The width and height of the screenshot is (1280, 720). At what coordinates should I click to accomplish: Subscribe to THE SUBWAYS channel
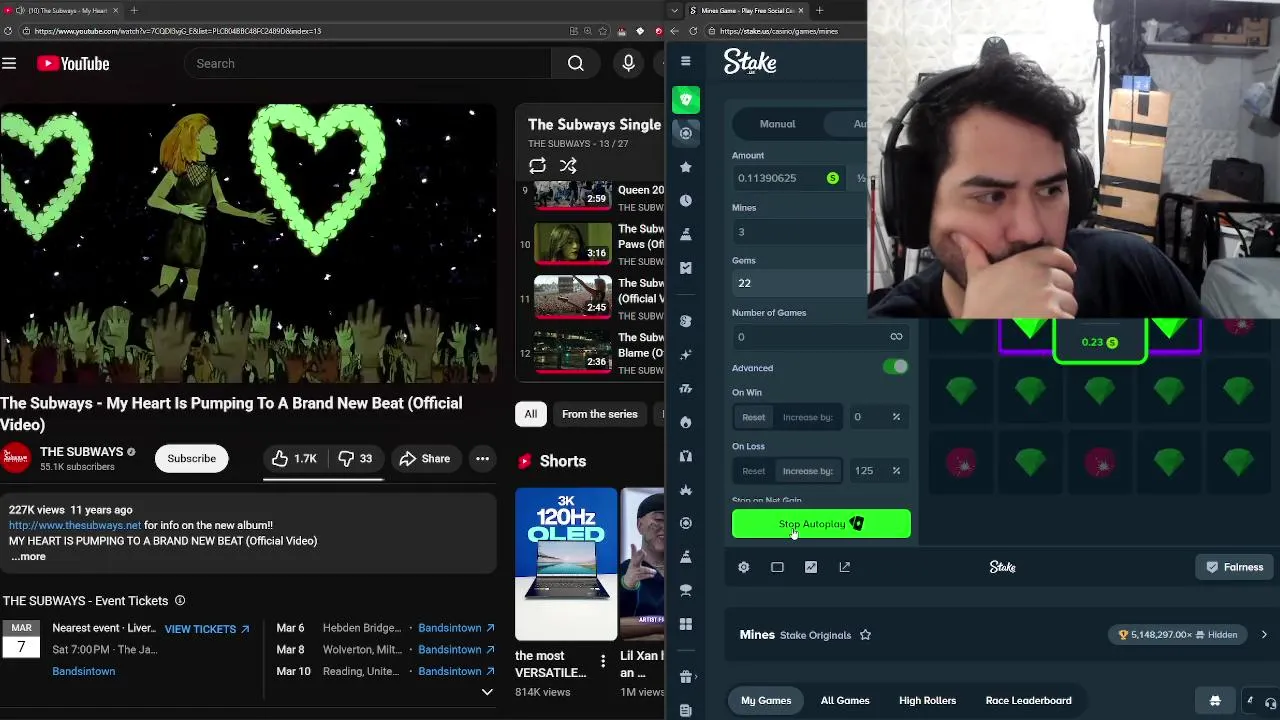(x=191, y=458)
